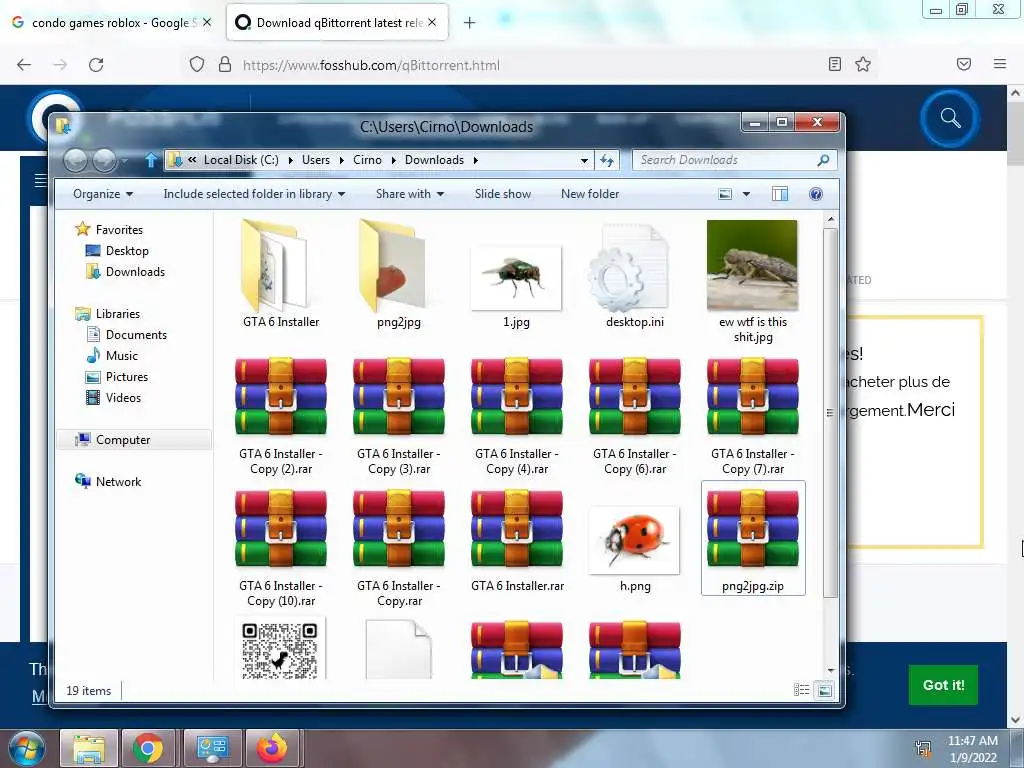Select Libraries in navigation pane
This screenshot has width=1024, height=768.
coord(118,313)
